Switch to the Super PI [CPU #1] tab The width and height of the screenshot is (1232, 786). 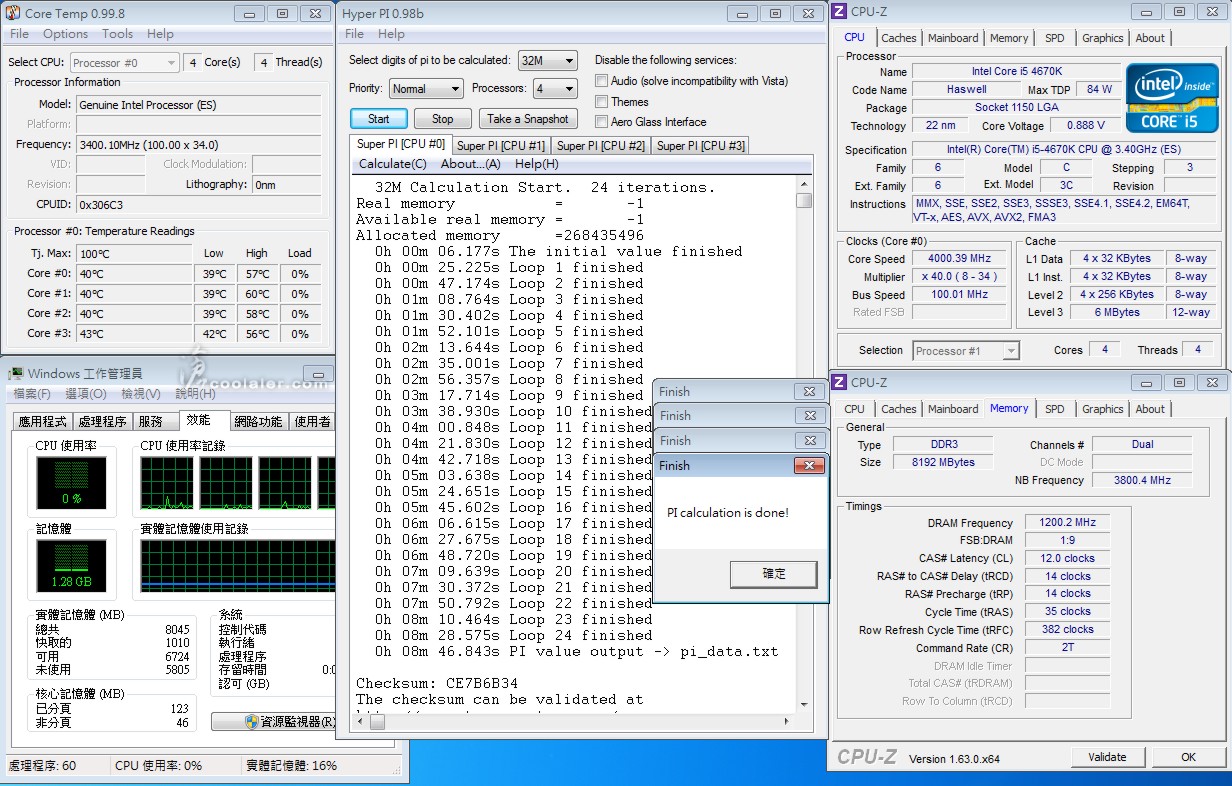coord(501,146)
